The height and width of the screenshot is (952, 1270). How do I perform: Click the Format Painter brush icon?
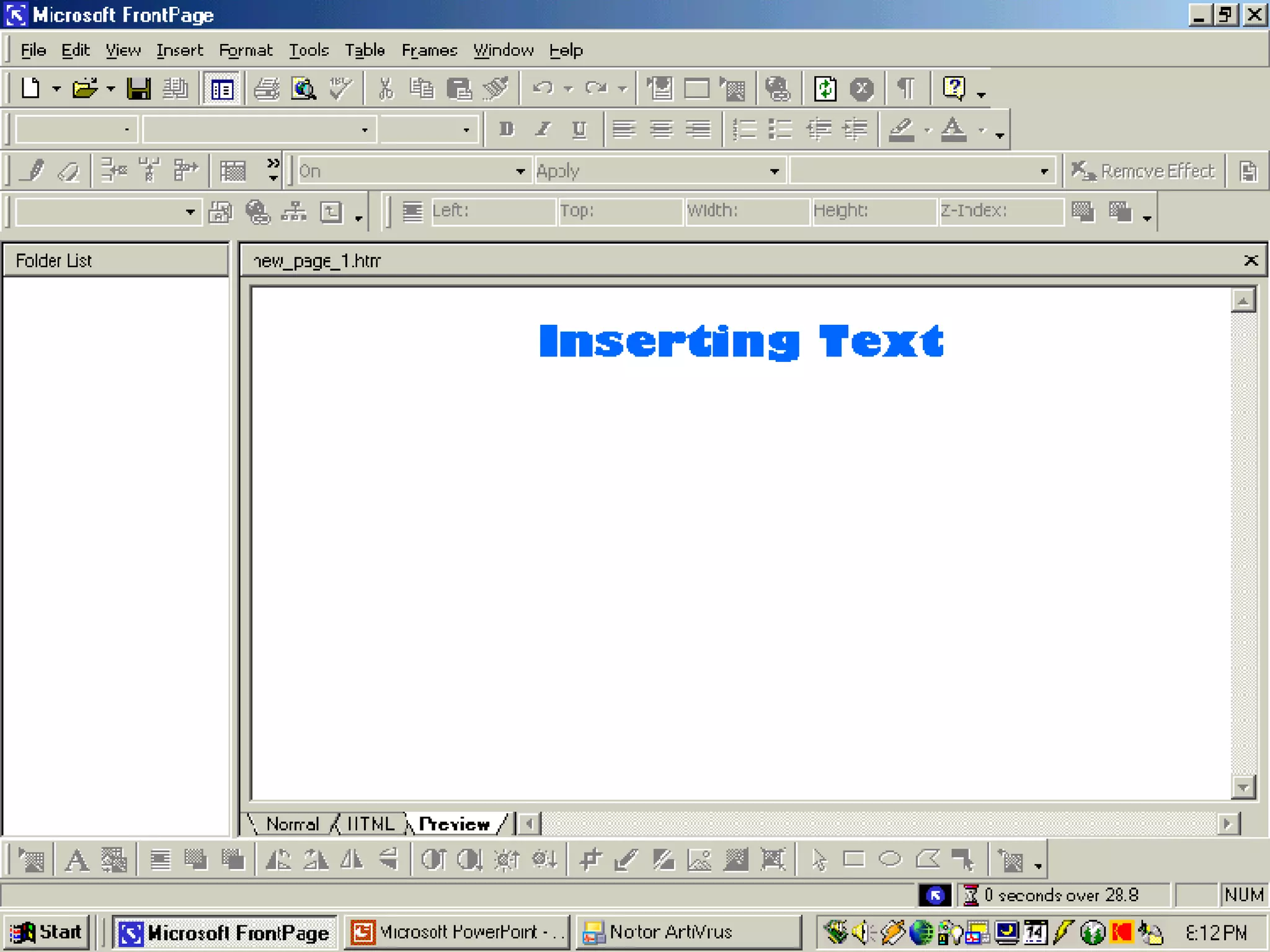(x=496, y=89)
